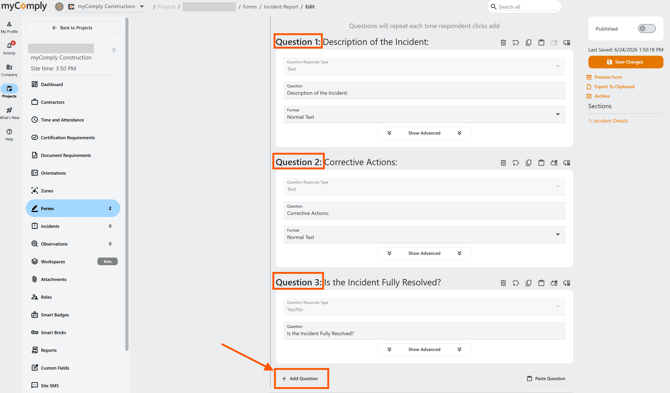The image size is (670, 393).
Task: Click the clipboard paste icon on Question 1
Action: pos(541,43)
